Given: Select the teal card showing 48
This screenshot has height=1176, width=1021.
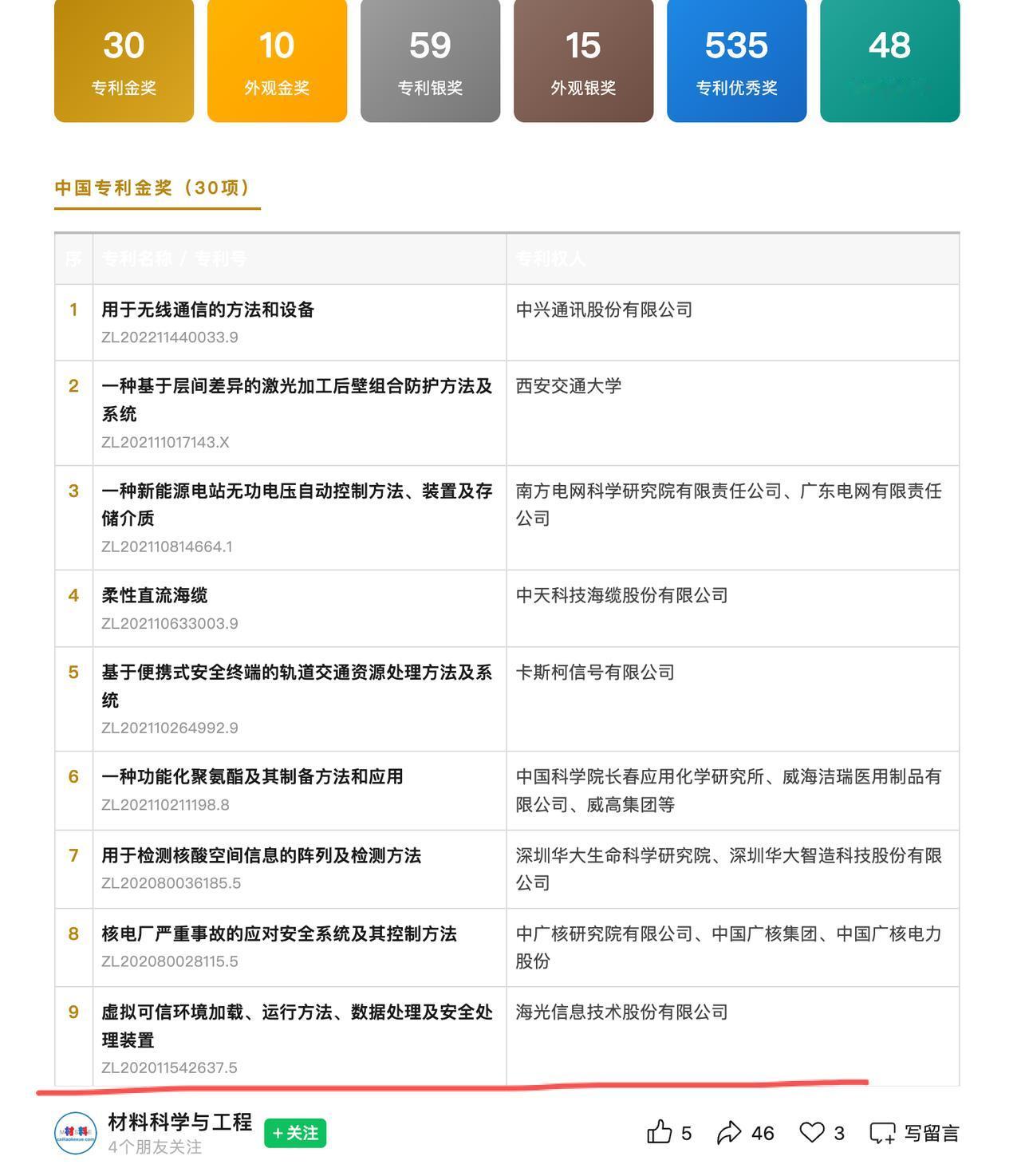Looking at the screenshot, I should 889,61.
